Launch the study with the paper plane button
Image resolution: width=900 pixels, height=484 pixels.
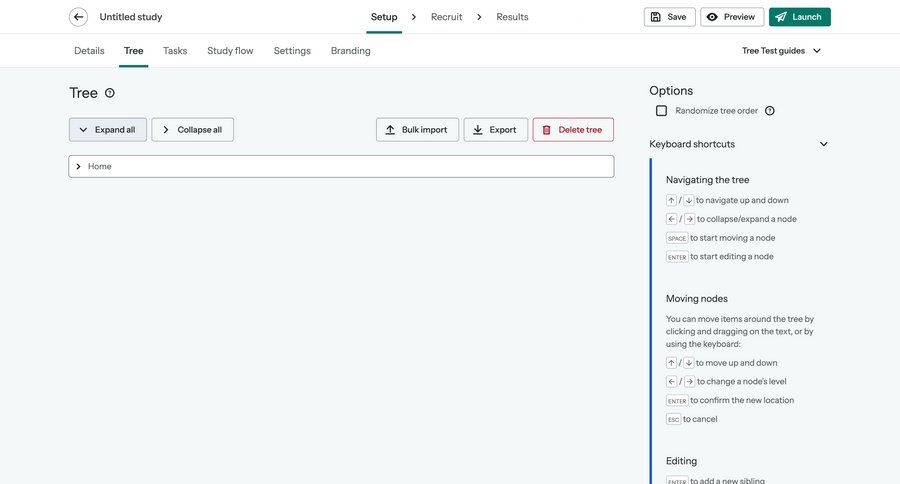click(799, 17)
